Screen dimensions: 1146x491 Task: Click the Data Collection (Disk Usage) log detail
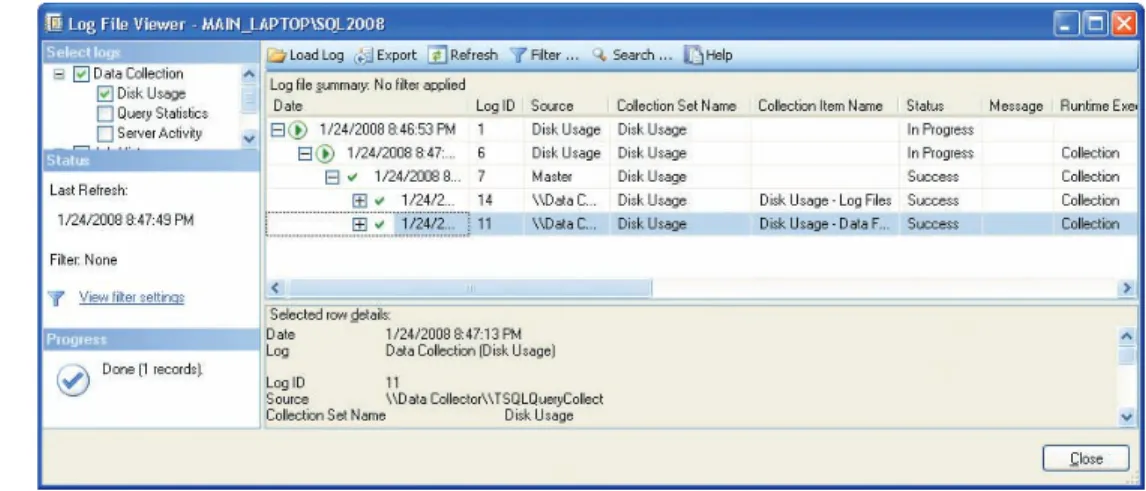[x=470, y=351]
